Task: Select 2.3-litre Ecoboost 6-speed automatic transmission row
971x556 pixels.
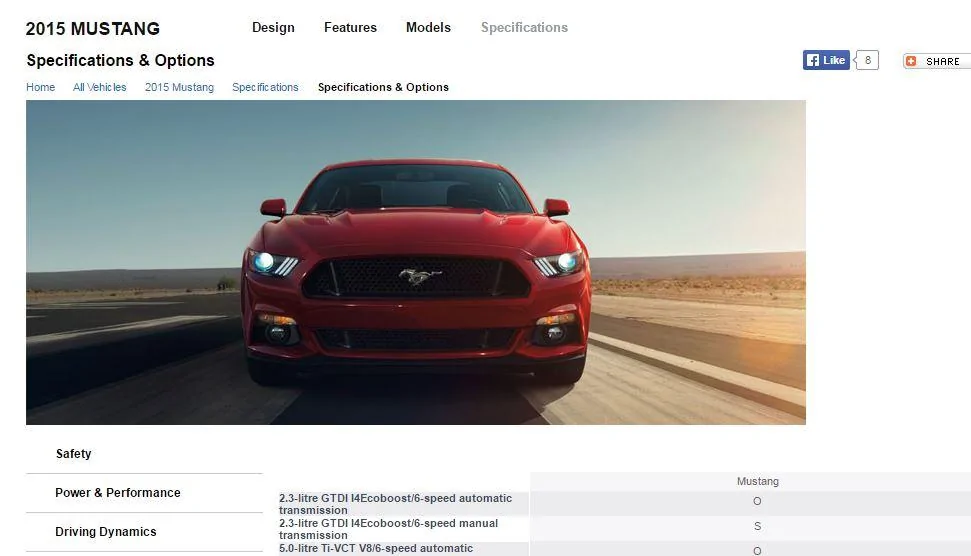Action: pyautogui.click(x=625, y=504)
